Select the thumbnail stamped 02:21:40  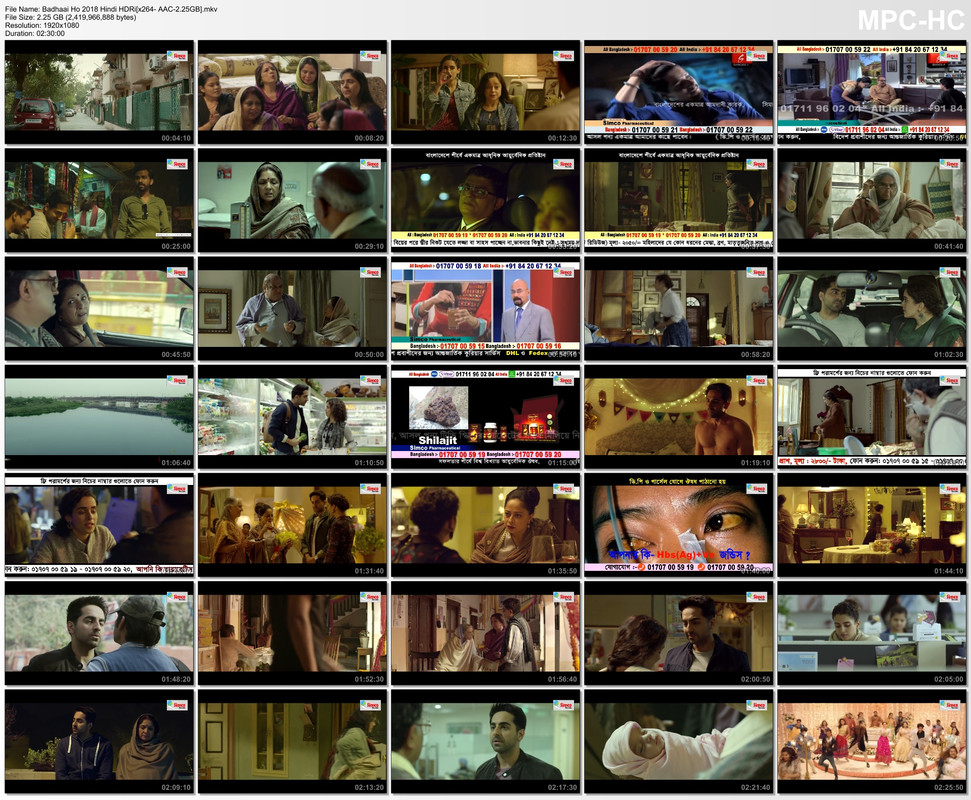pos(679,742)
